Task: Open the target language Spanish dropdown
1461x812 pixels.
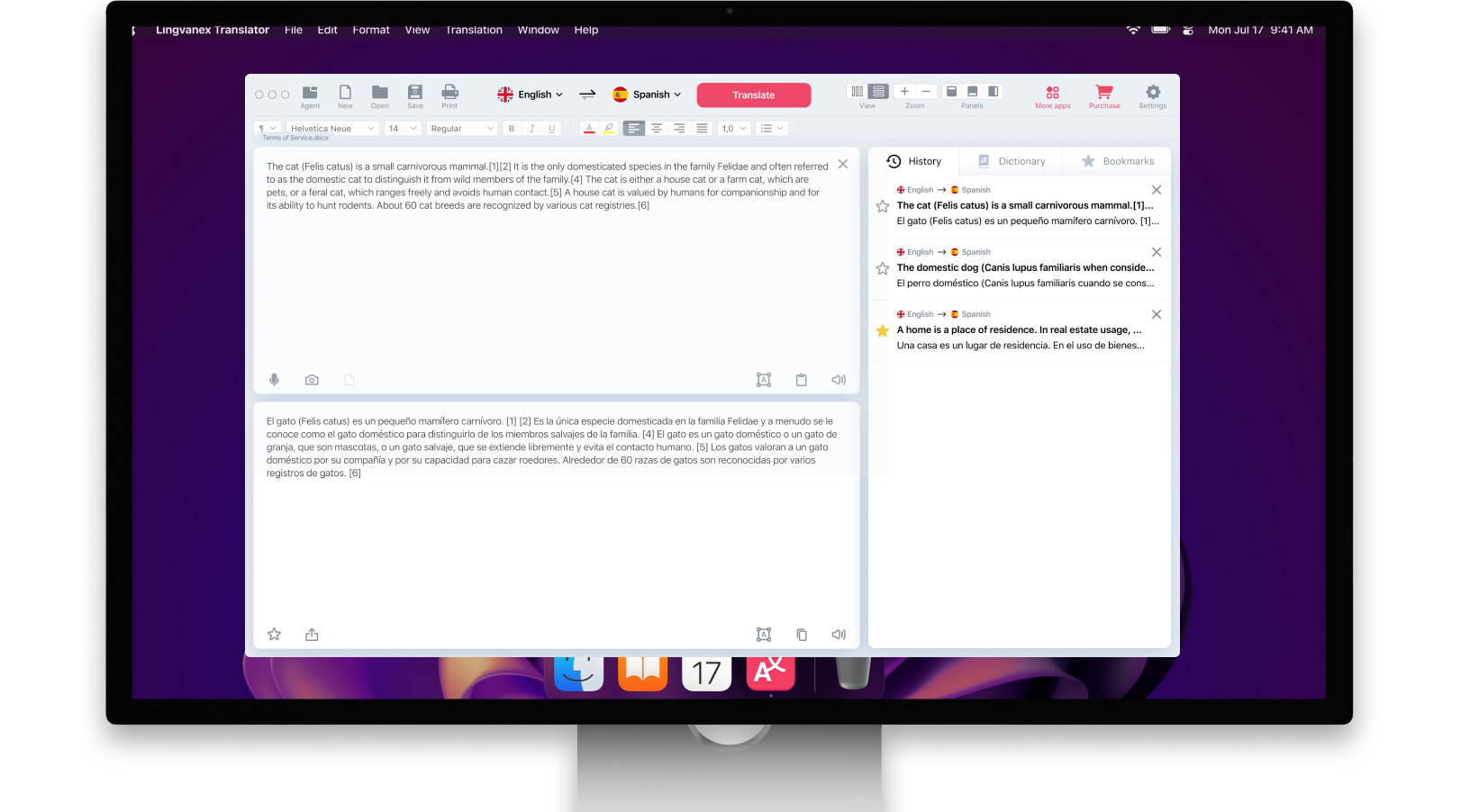Action: pyautogui.click(x=647, y=94)
